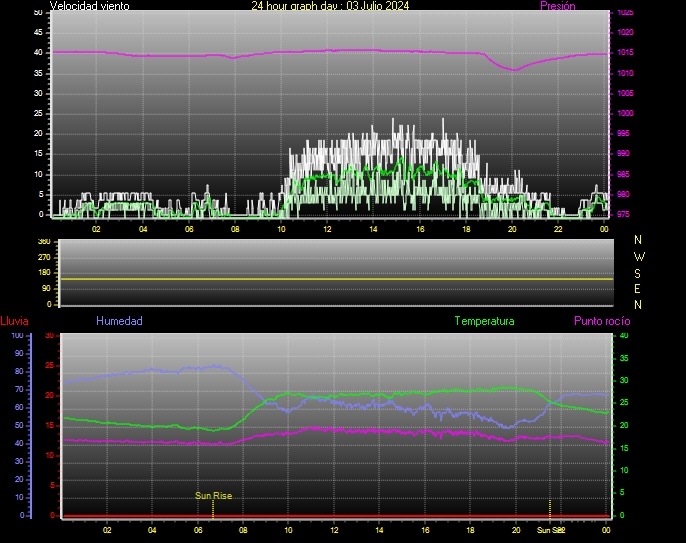Select pressure axis value "985"
The image size is (686, 543).
coord(623,174)
